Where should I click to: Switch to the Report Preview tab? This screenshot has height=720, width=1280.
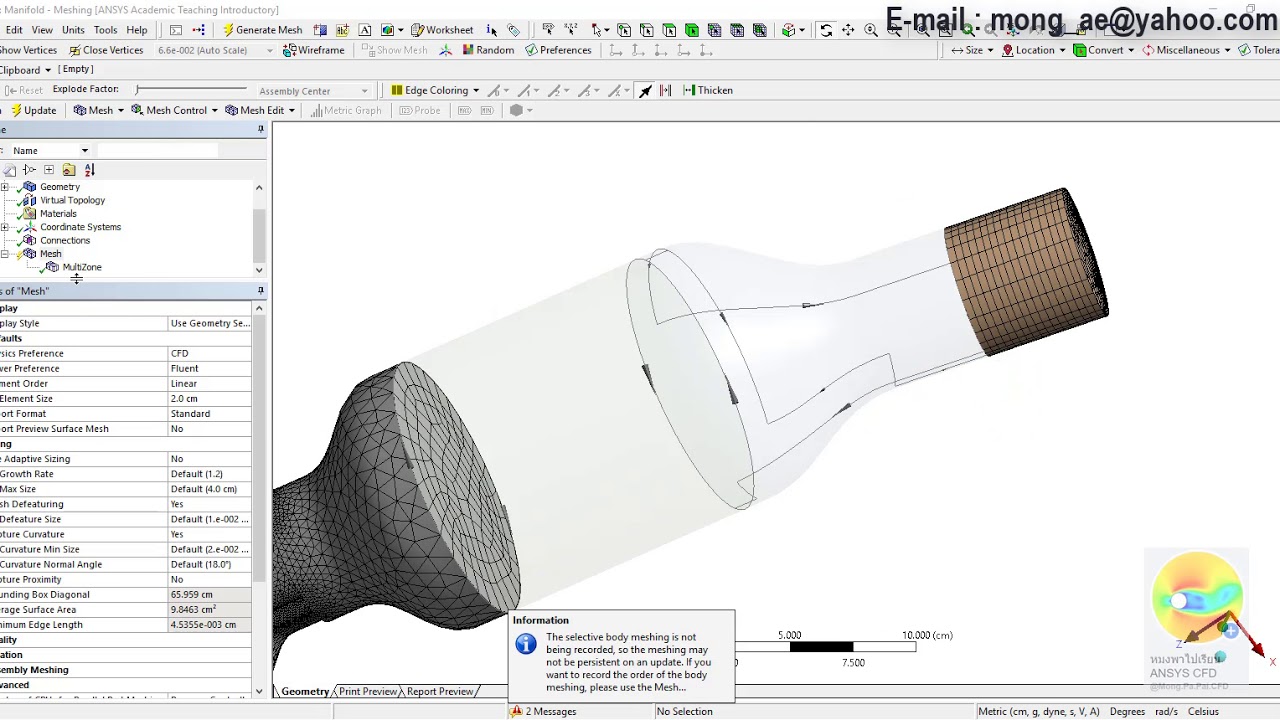439,691
